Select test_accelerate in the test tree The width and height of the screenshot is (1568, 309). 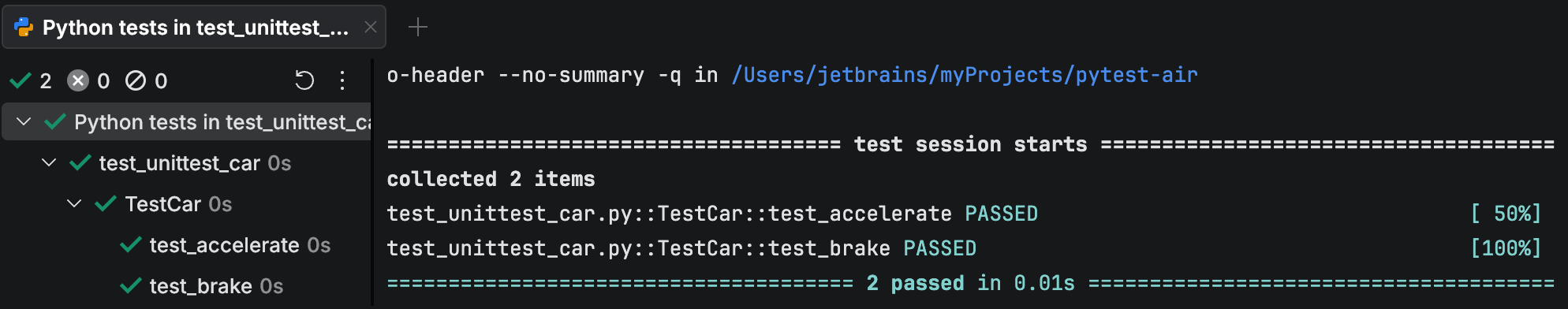pyautogui.click(x=224, y=245)
